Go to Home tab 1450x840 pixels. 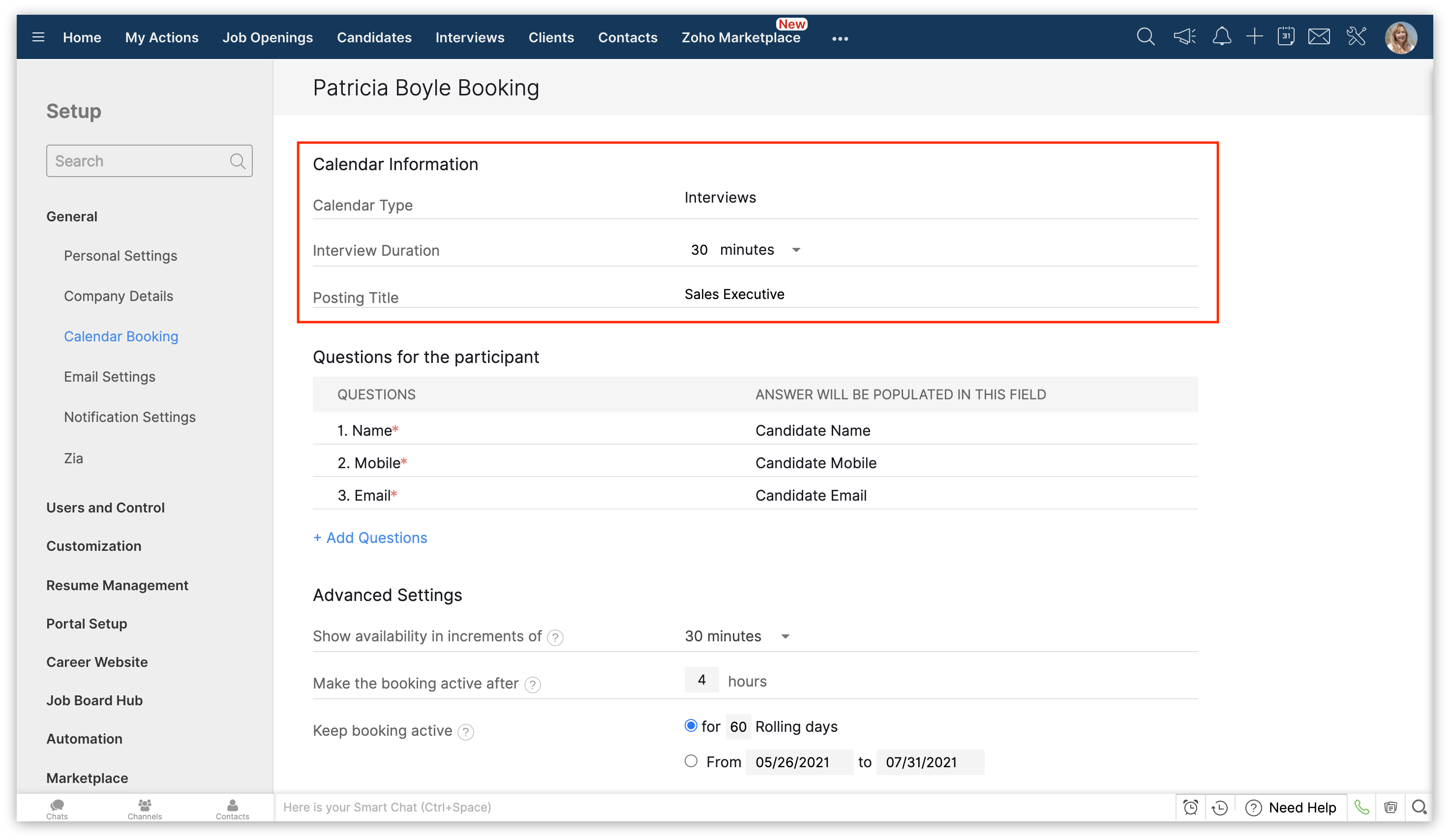tap(82, 37)
